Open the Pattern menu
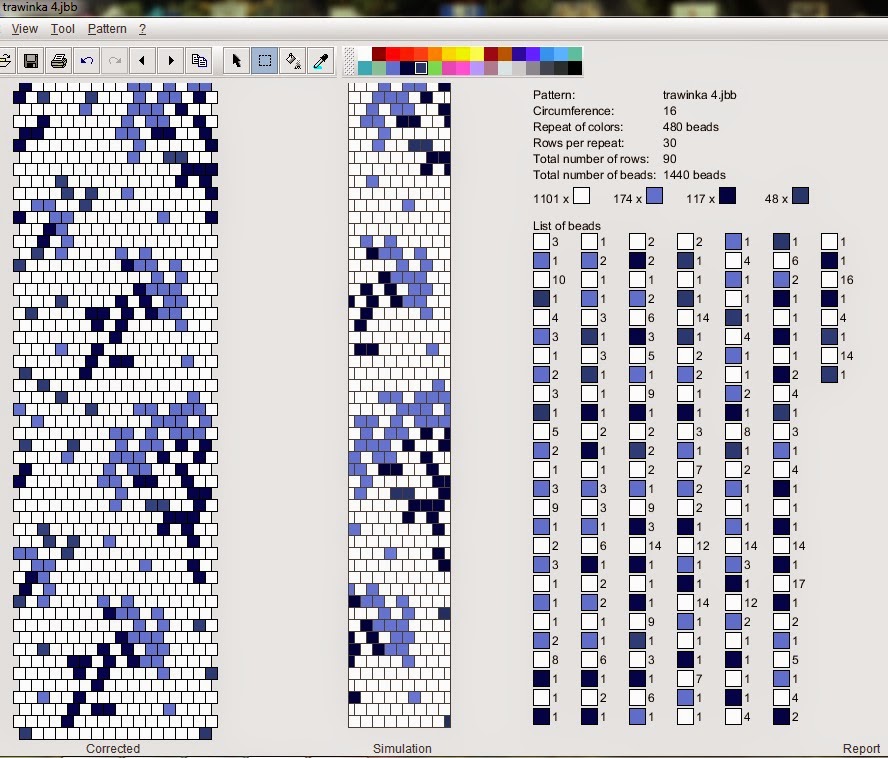Screen dimensions: 888x758 coord(107,29)
